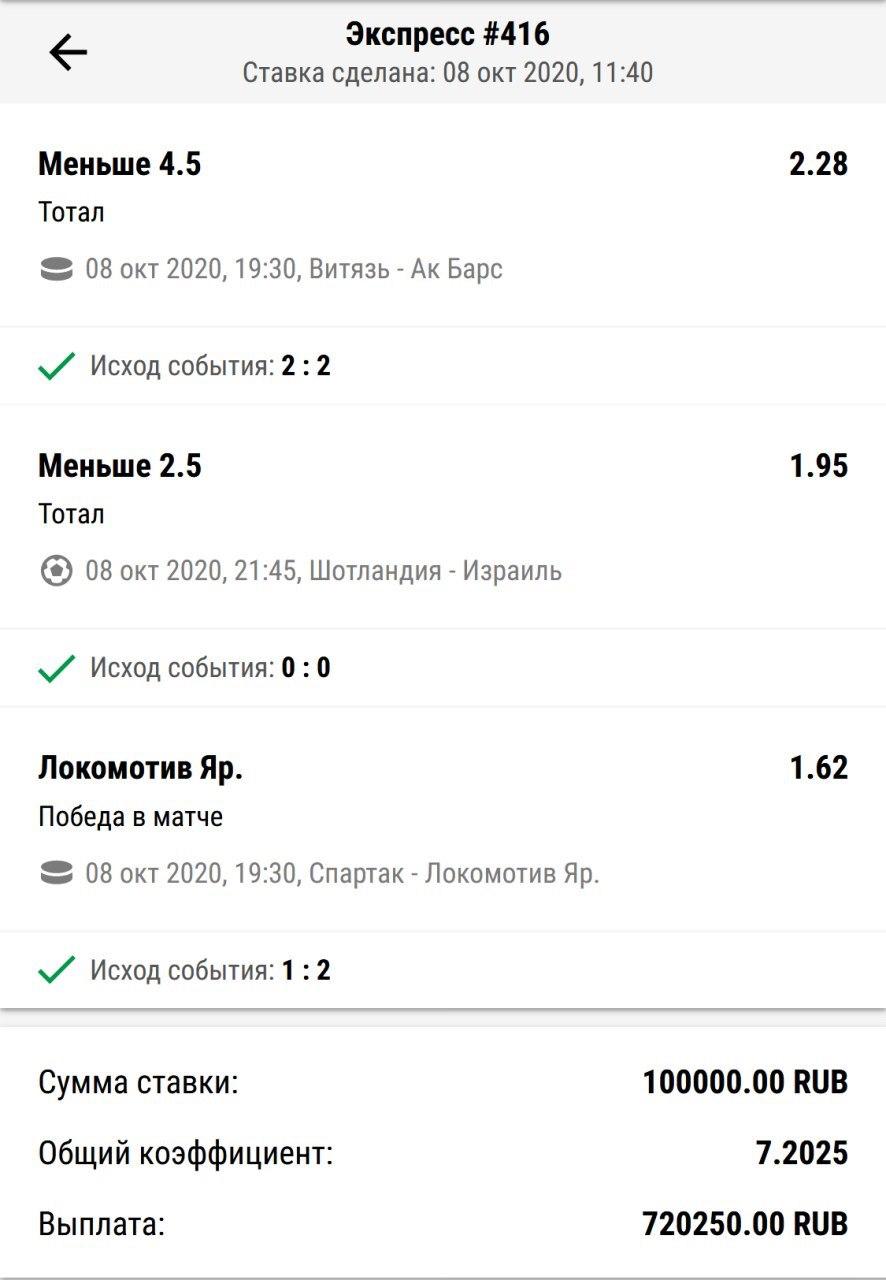This screenshot has width=886, height=1280.
Task: Select the Меньше 2.5 bet heading
Action: pos(120,466)
